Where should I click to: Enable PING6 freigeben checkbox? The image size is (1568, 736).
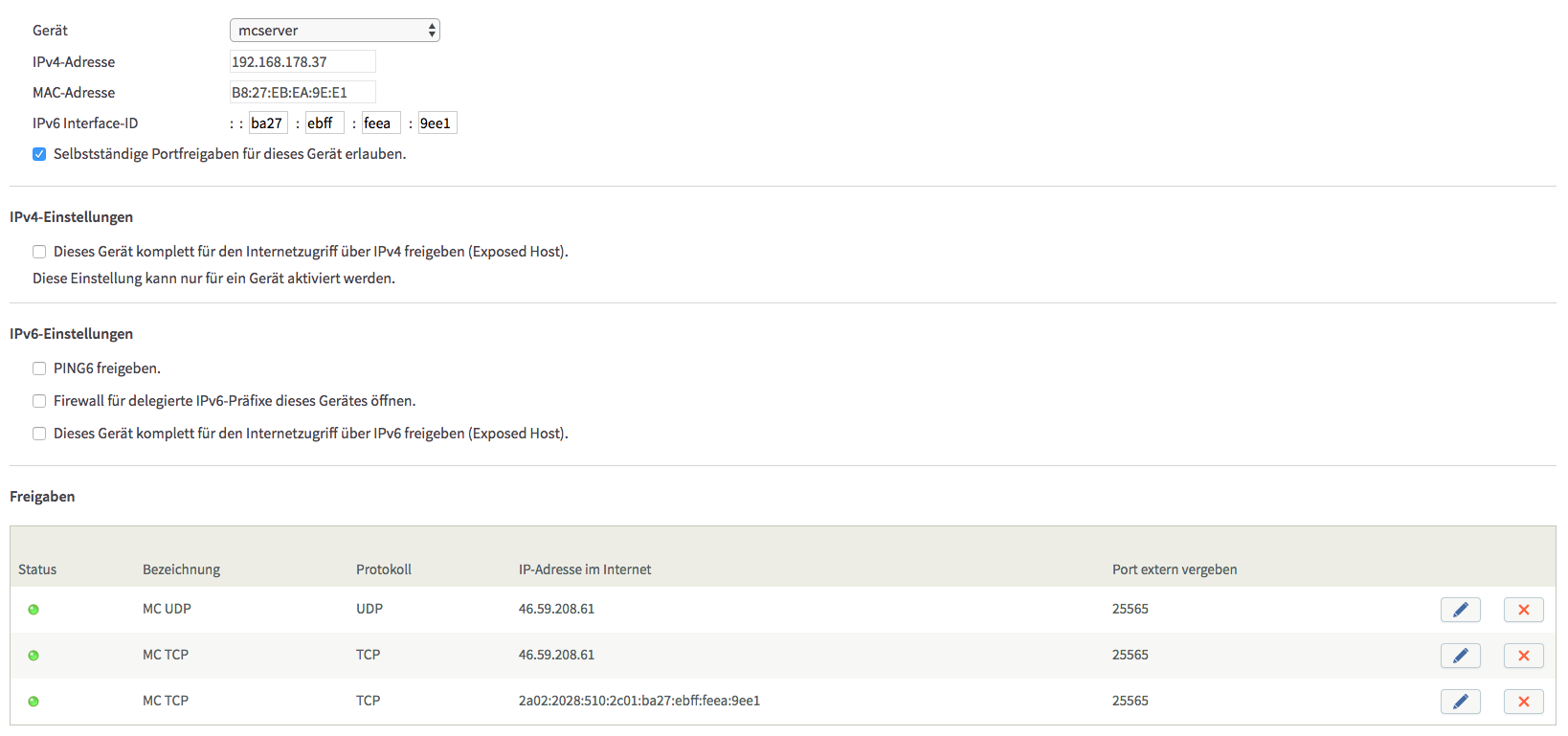(x=39, y=368)
